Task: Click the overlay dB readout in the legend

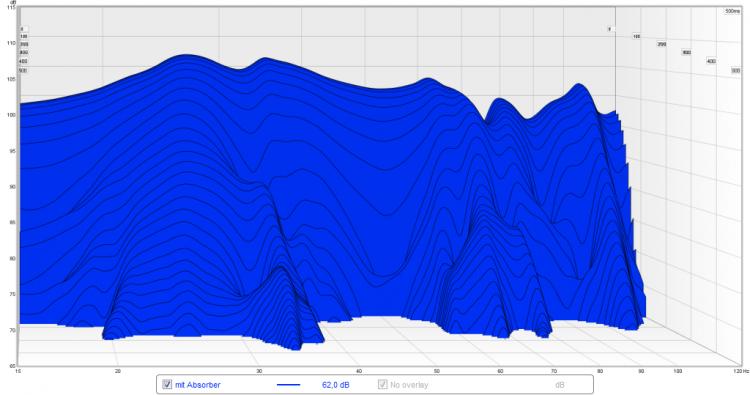Action: 560,384
